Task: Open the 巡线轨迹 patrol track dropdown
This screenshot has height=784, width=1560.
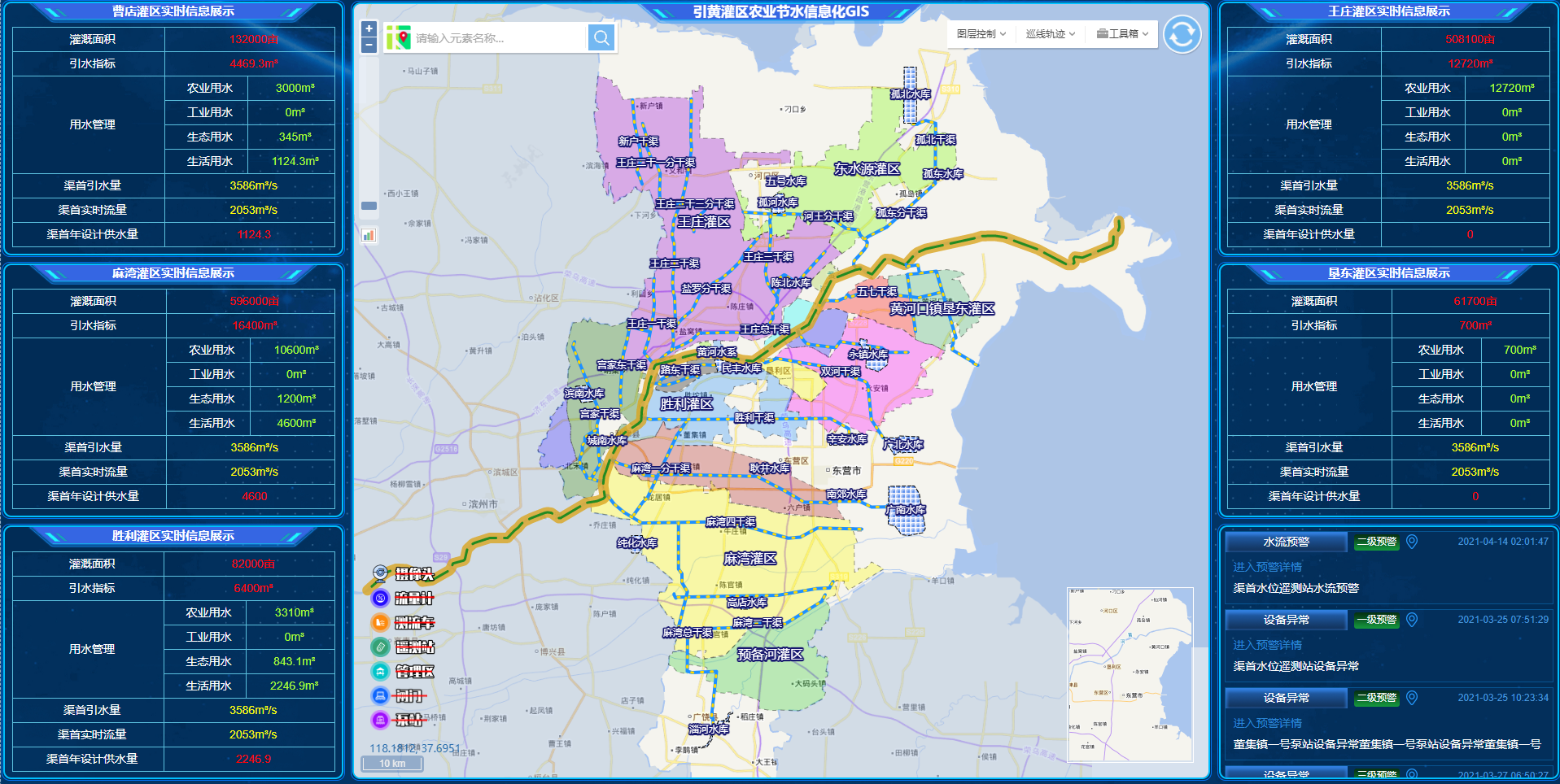Action: [x=1051, y=33]
